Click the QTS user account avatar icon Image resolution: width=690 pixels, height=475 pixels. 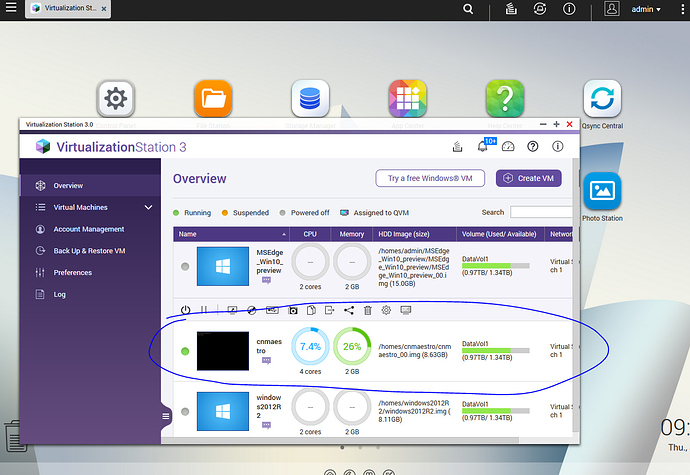[x=612, y=9]
